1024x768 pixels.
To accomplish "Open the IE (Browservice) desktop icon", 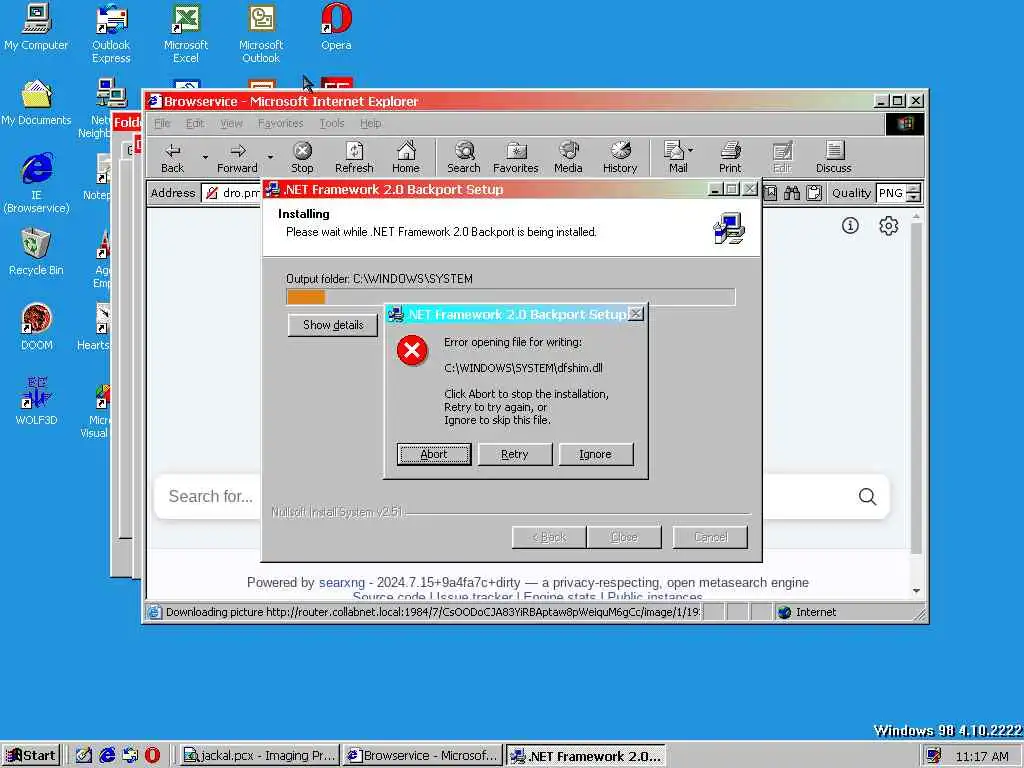I will click(36, 183).
